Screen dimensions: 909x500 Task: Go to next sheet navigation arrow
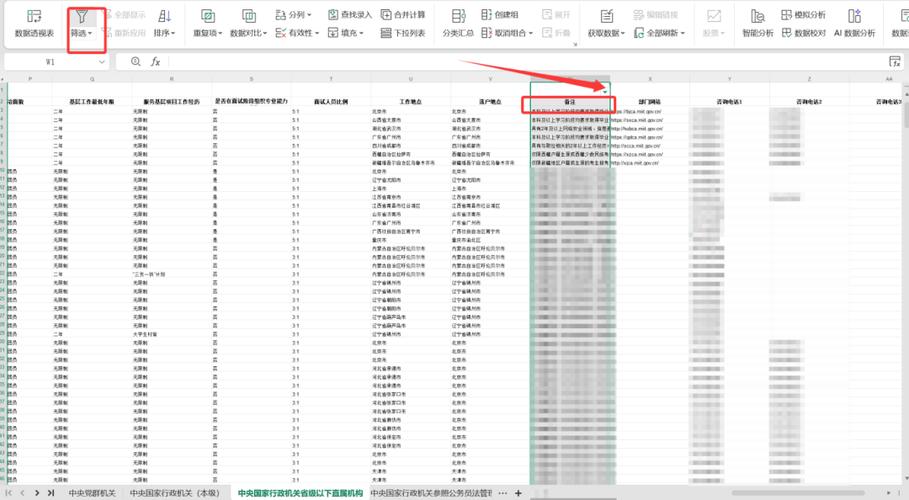(37, 493)
